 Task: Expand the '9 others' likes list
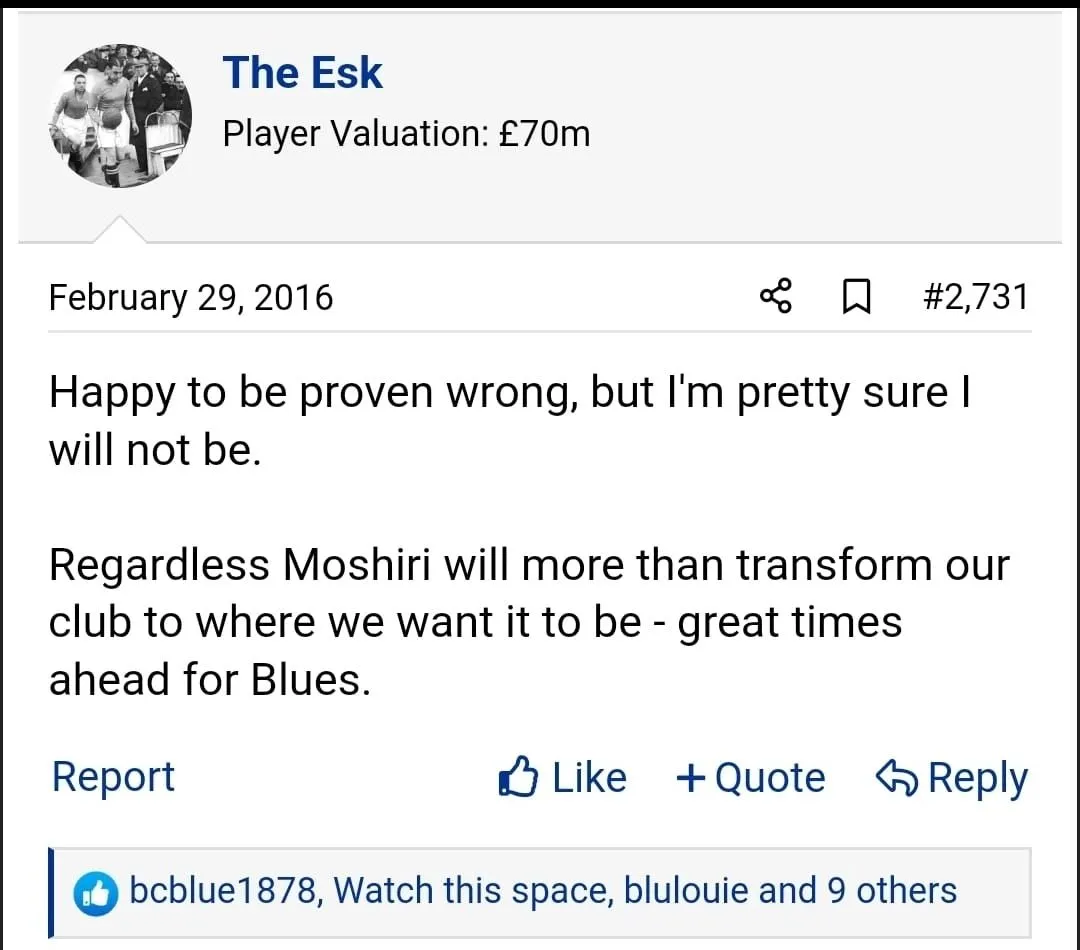coord(891,891)
